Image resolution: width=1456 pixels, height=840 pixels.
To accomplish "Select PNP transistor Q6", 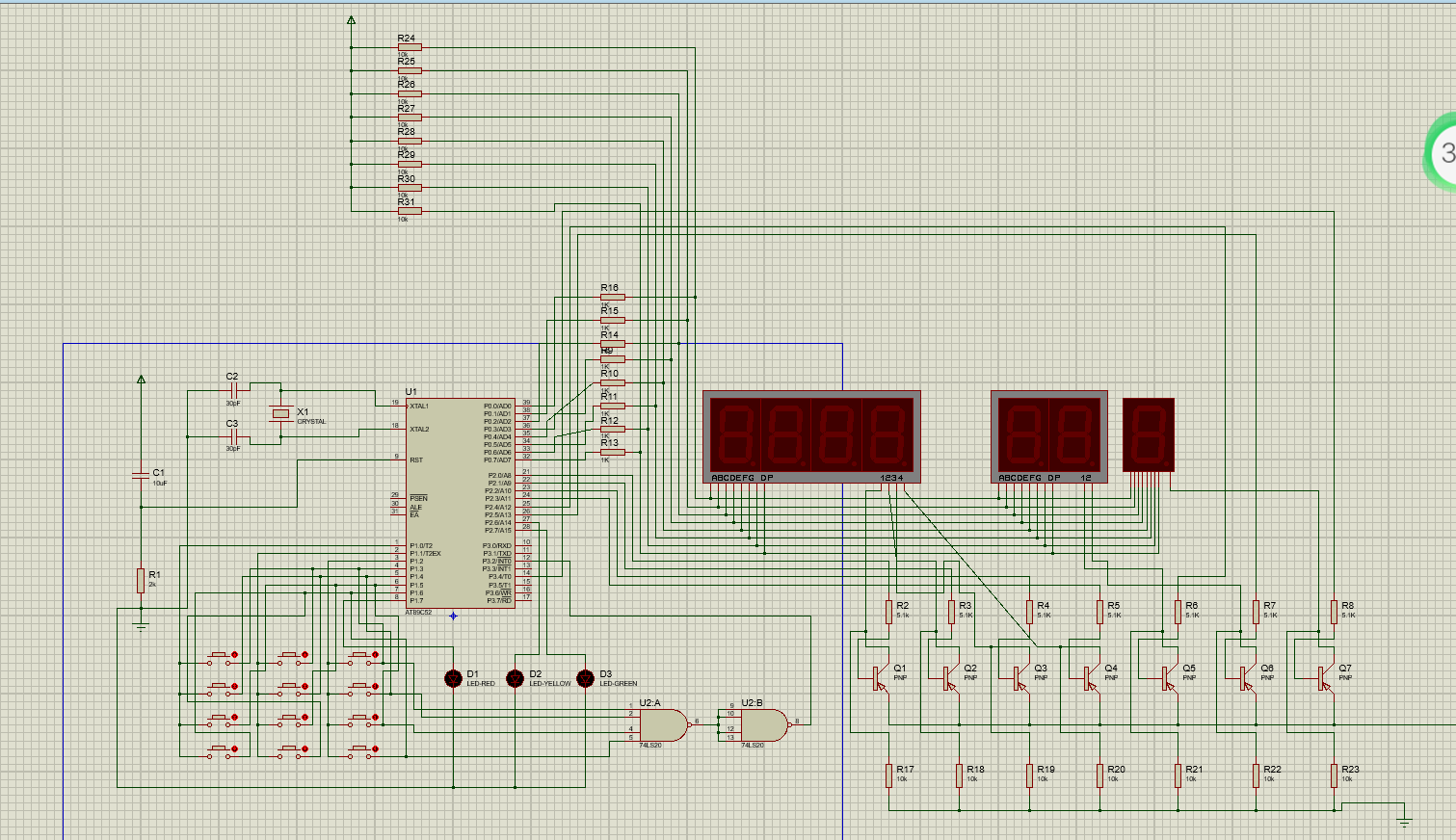I will 1246,678.
